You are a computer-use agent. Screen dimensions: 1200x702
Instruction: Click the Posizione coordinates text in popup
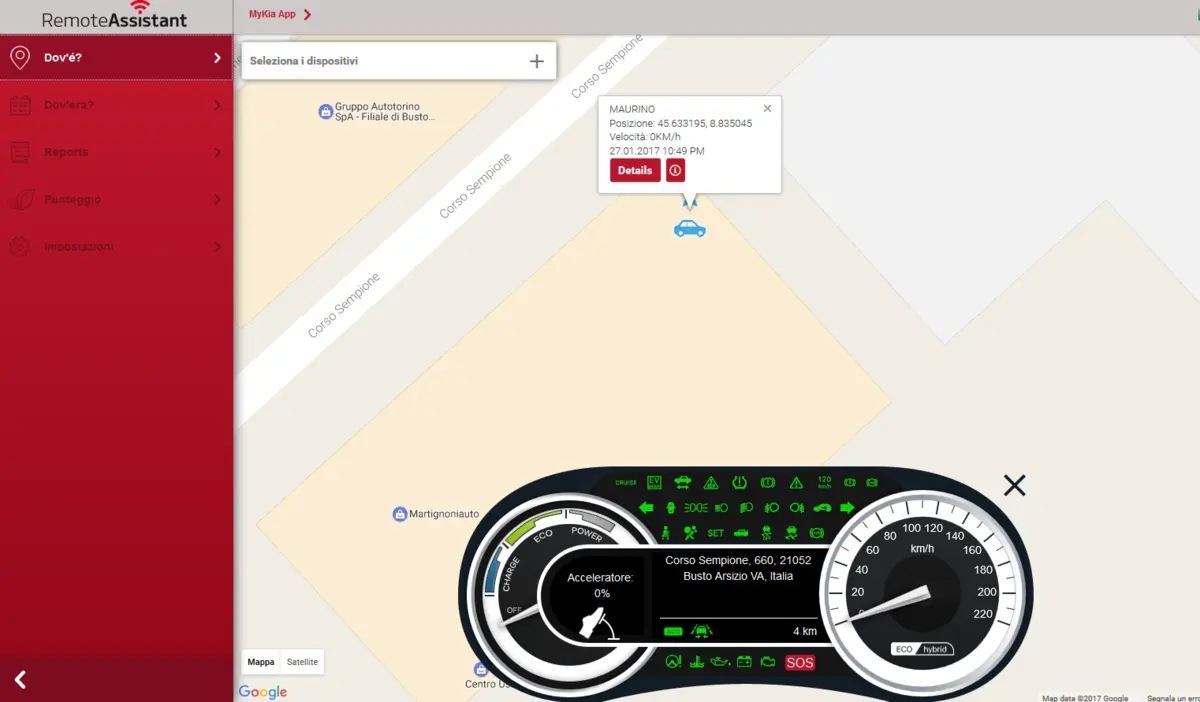click(x=681, y=123)
